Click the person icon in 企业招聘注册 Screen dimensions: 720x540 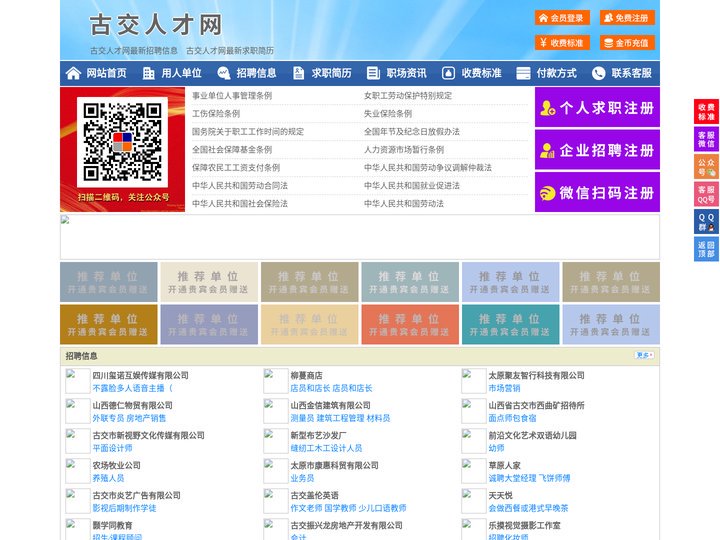point(547,151)
